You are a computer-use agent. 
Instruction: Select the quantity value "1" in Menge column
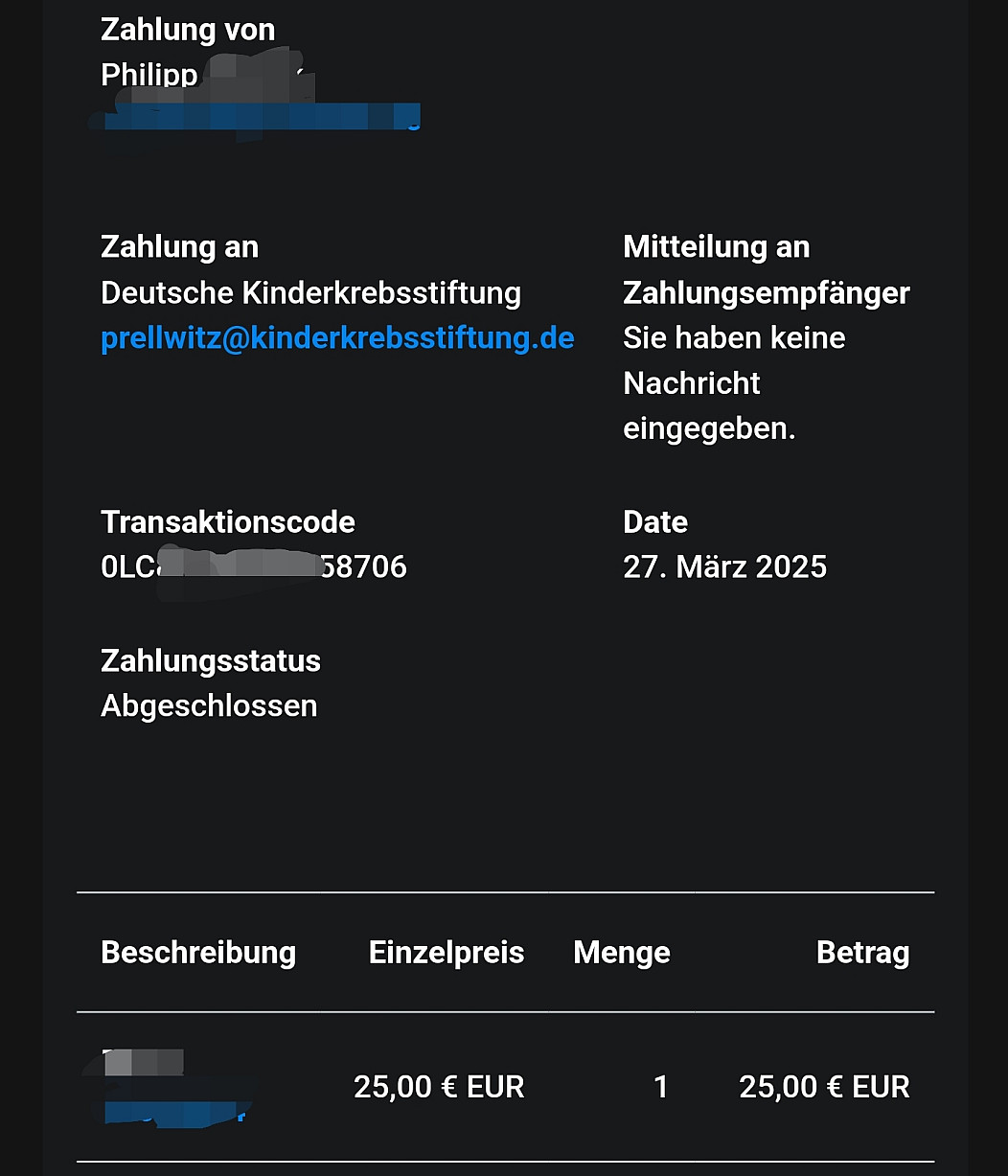click(660, 1087)
